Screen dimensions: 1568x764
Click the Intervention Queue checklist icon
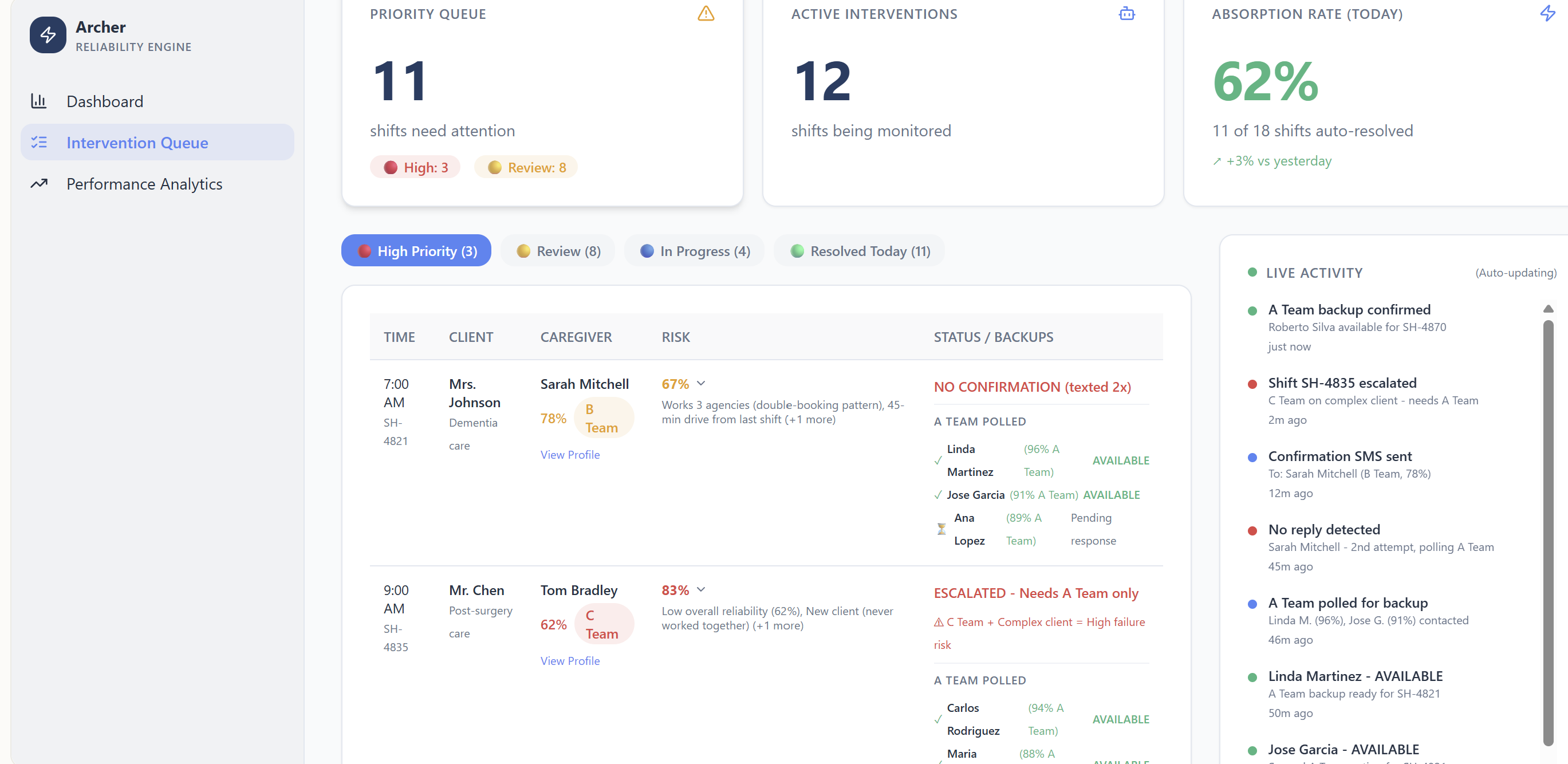pos(40,142)
